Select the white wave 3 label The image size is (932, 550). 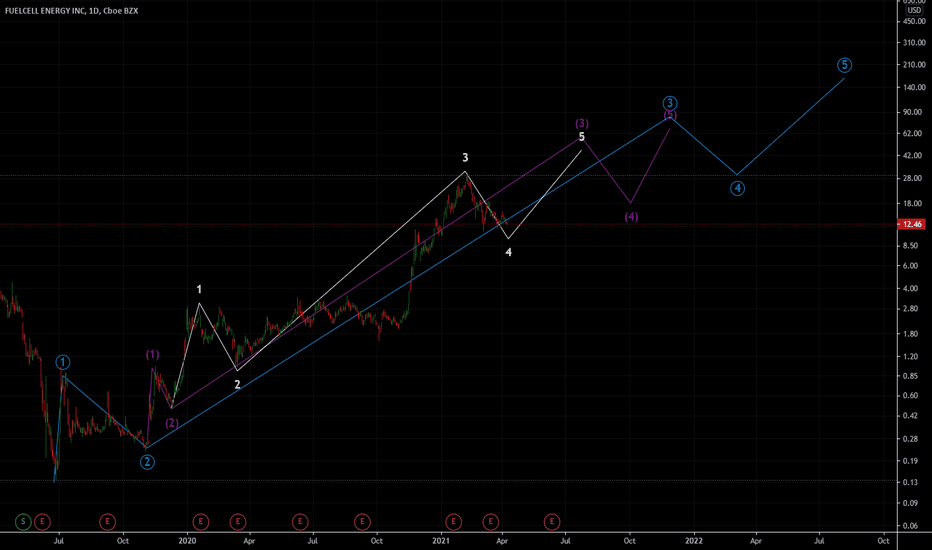[x=465, y=158]
